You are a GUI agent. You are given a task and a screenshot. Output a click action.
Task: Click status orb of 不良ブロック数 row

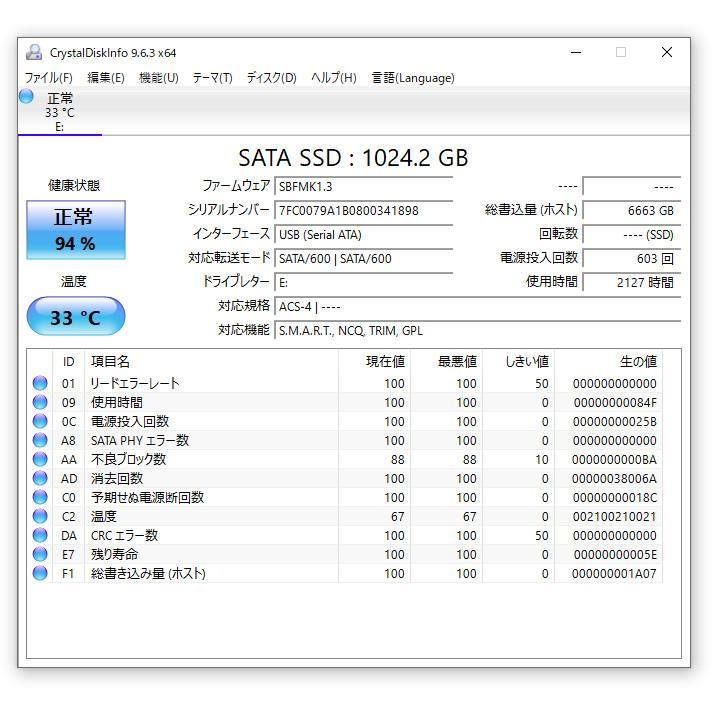tap(40, 460)
